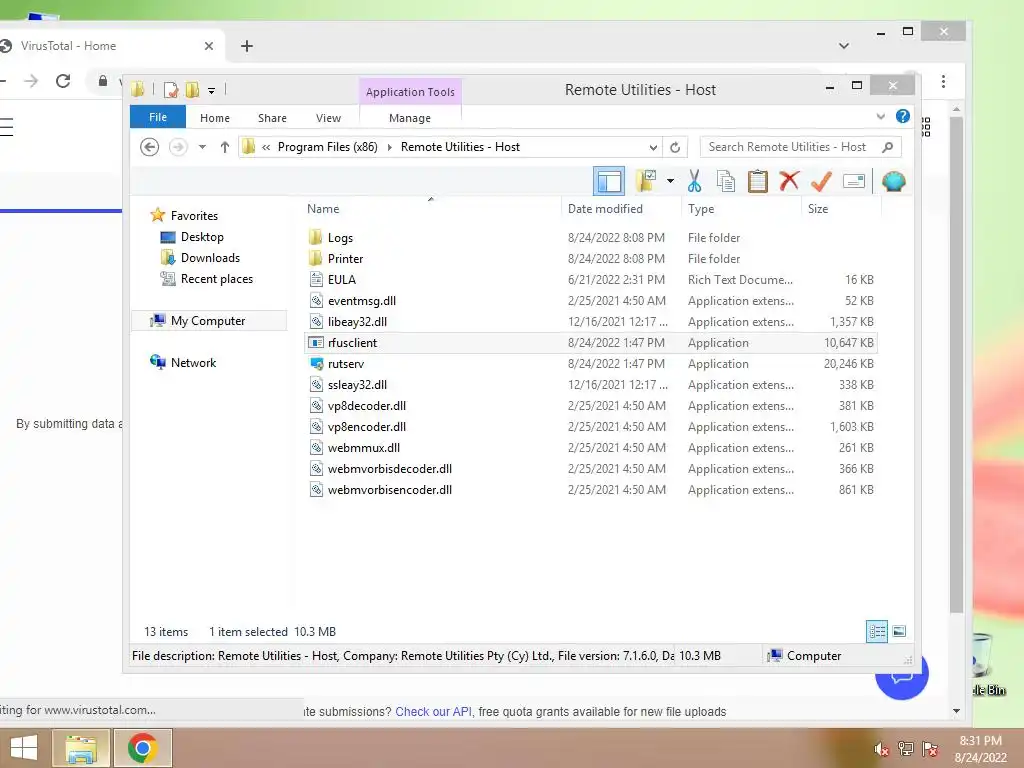Image resolution: width=1024 pixels, height=768 pixels.
Task: Select the rutserv application
Action: pyautogui.click(x=590, y=364)
